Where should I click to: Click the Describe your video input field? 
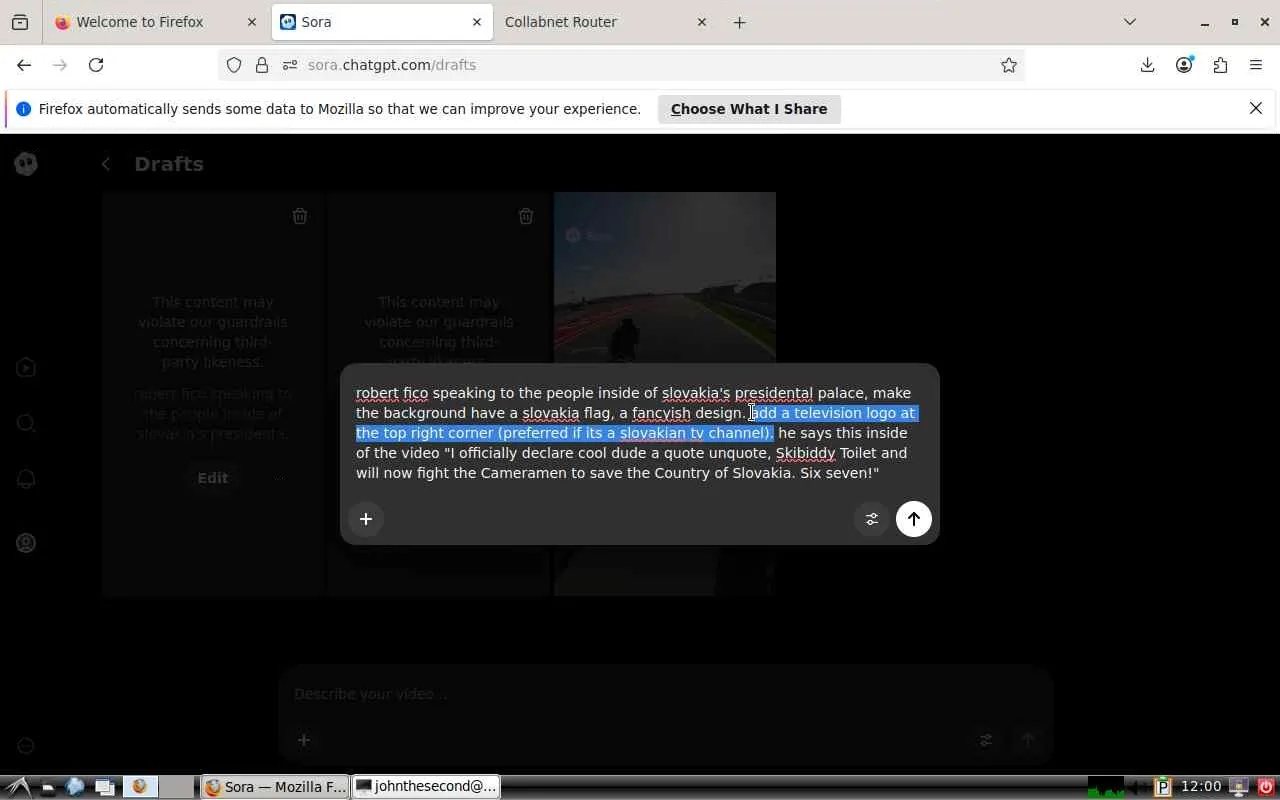pyautogui.click(x=665, y=694)
